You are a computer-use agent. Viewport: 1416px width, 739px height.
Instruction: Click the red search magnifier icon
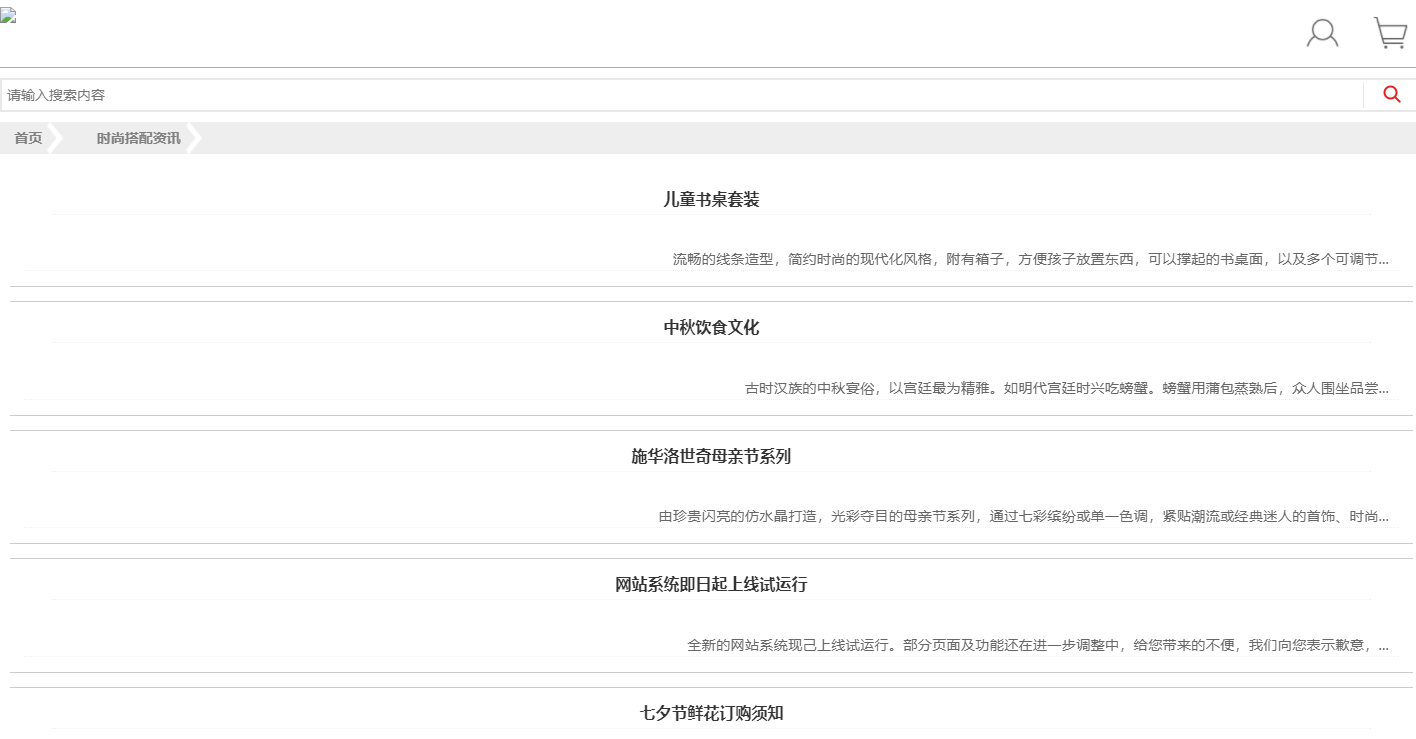pyautogui.click(x=1391, y=95)
